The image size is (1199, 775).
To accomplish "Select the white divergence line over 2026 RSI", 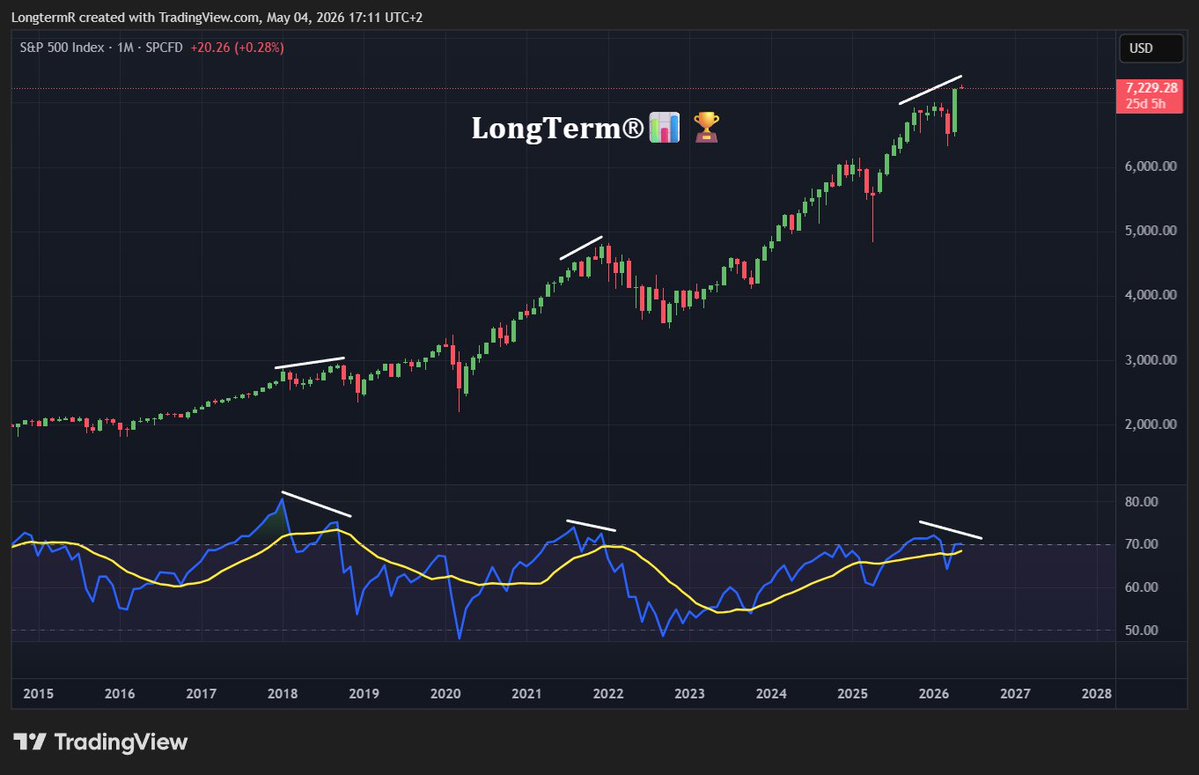I will pos(950,530).
